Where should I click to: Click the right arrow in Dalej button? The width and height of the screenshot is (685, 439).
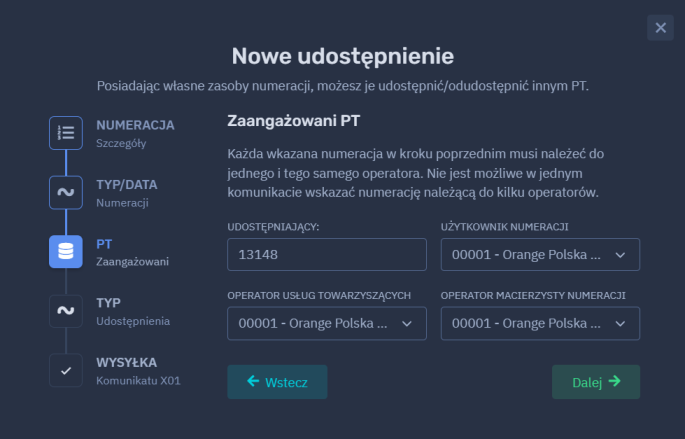point(614,382)
